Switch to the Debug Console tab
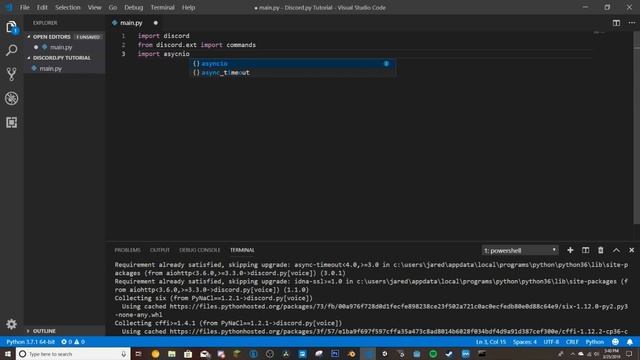640x360 pixels. pos(200,250)
